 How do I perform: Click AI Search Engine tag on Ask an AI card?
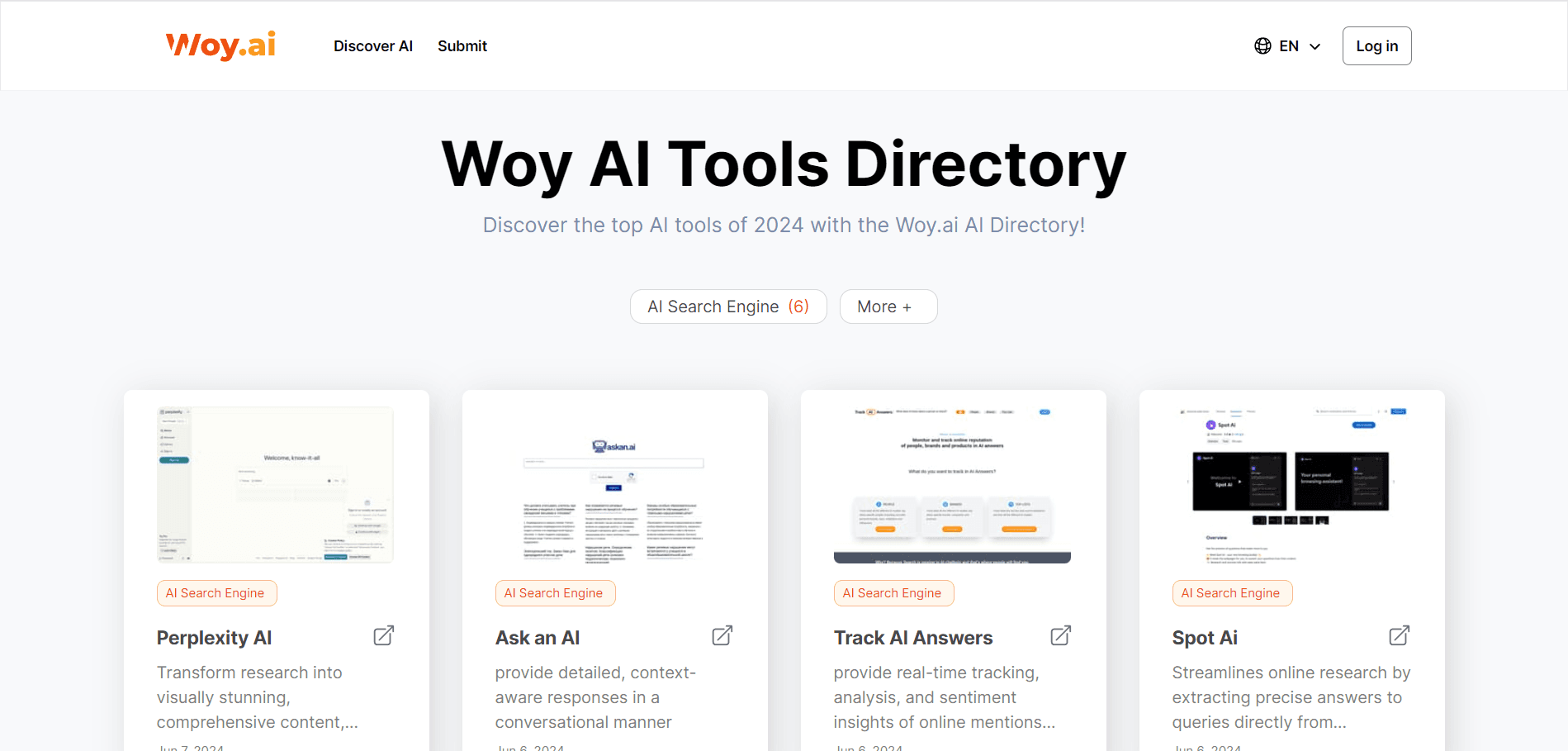point(555,593)
